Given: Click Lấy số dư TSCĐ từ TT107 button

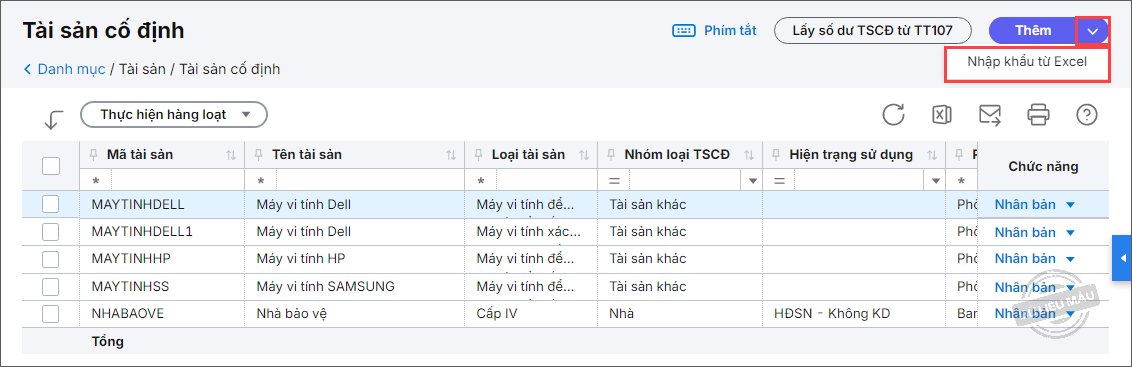Looking at the screenshot, I should 873,30.
